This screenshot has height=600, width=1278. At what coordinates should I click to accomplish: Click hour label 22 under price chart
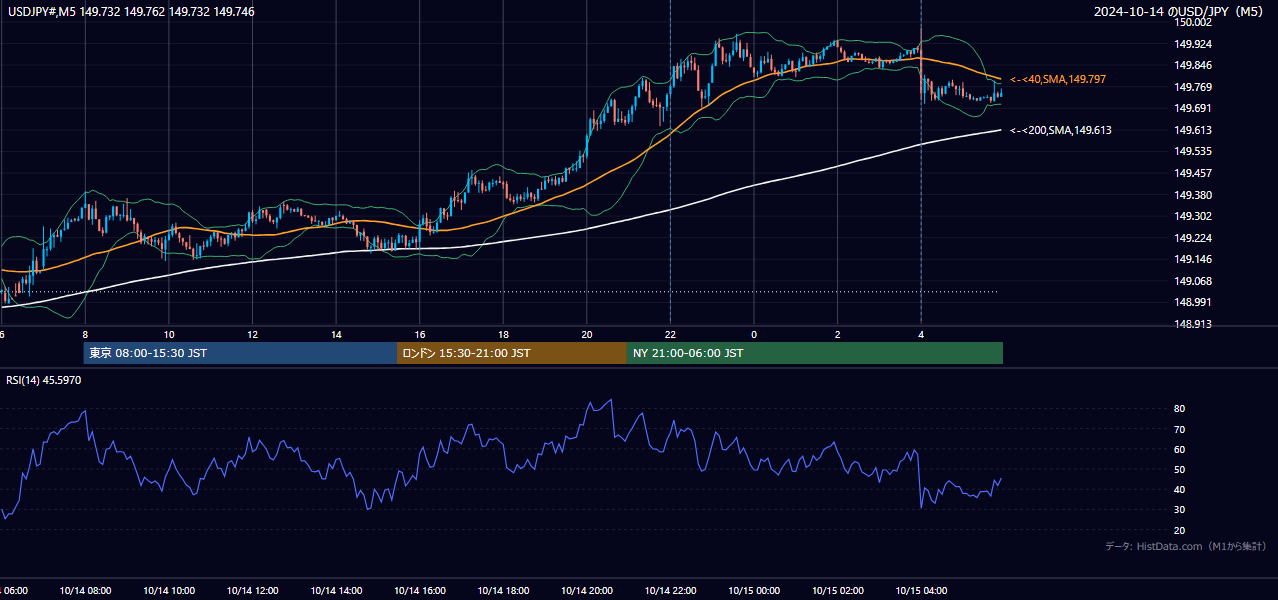[670, 334]
